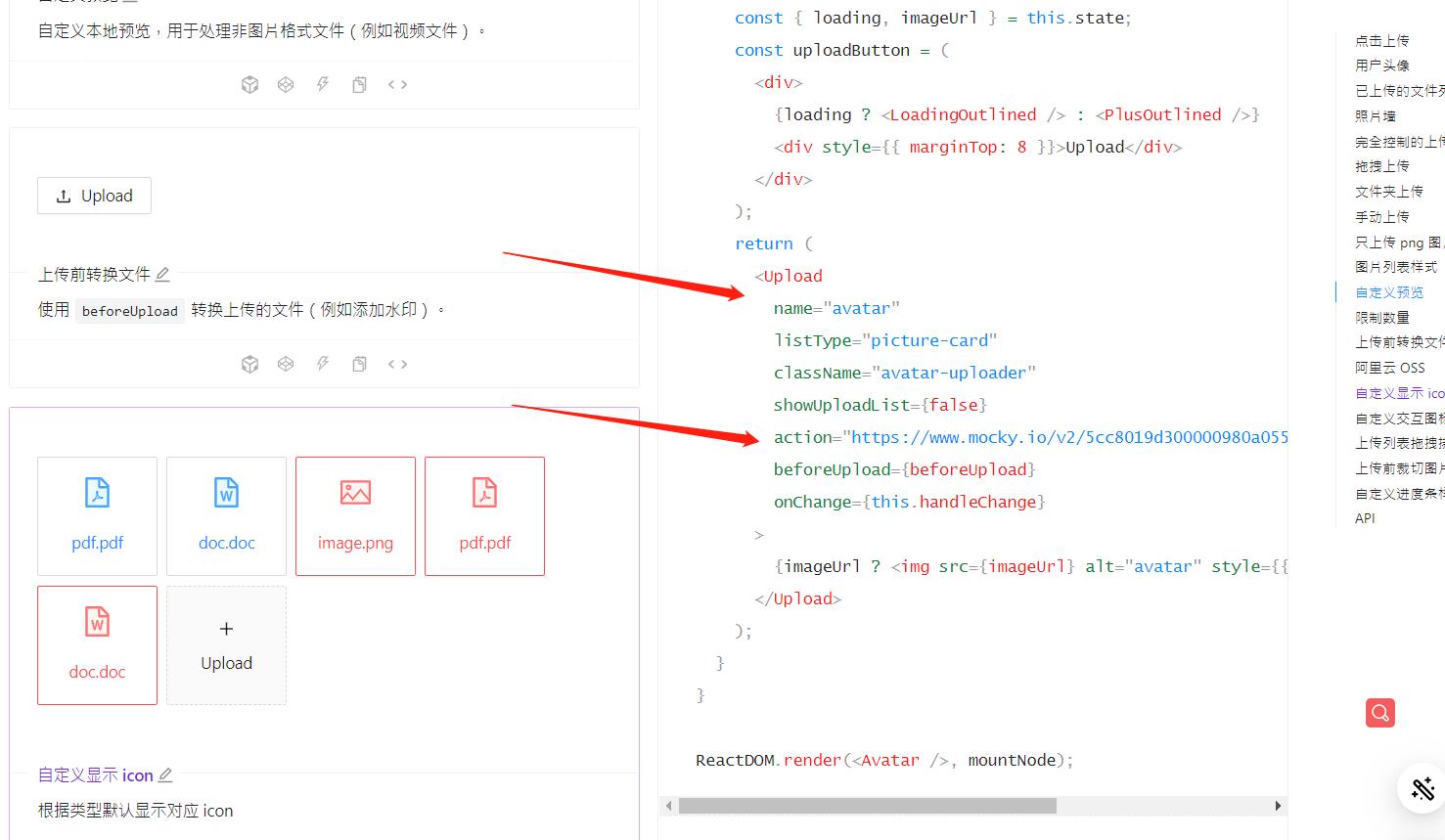Click the code scrollbar left arrow
1445x840 pixels.
(x=669, y=806)
